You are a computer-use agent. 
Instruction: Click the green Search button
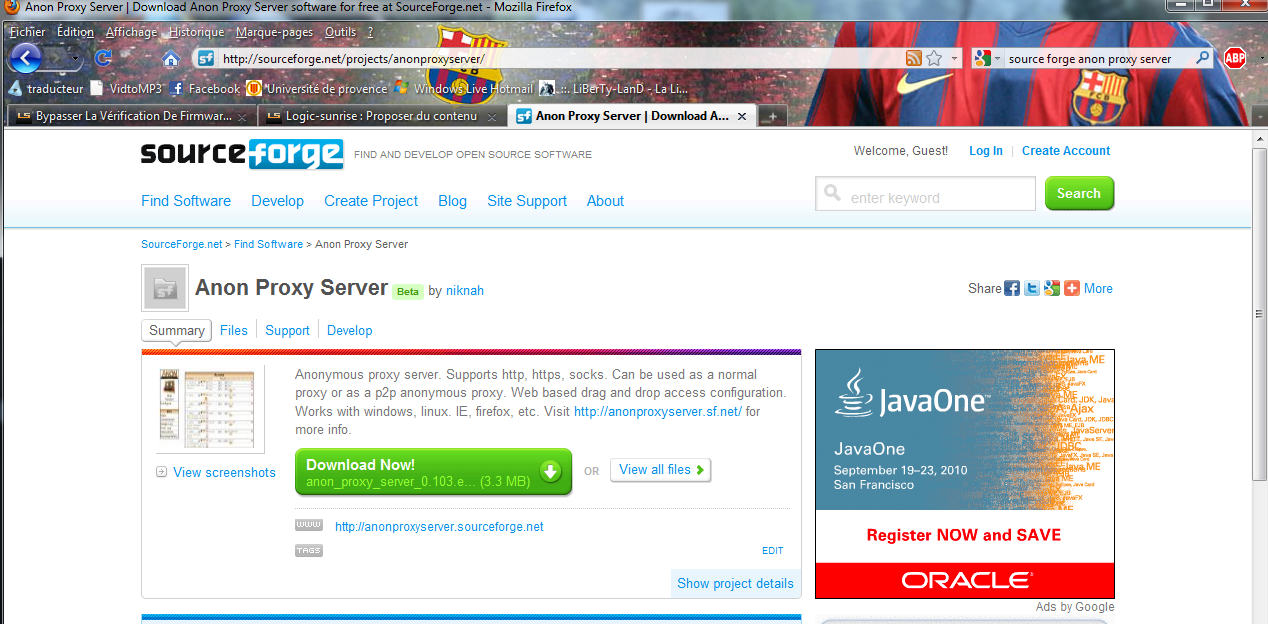click(1079, 194)
